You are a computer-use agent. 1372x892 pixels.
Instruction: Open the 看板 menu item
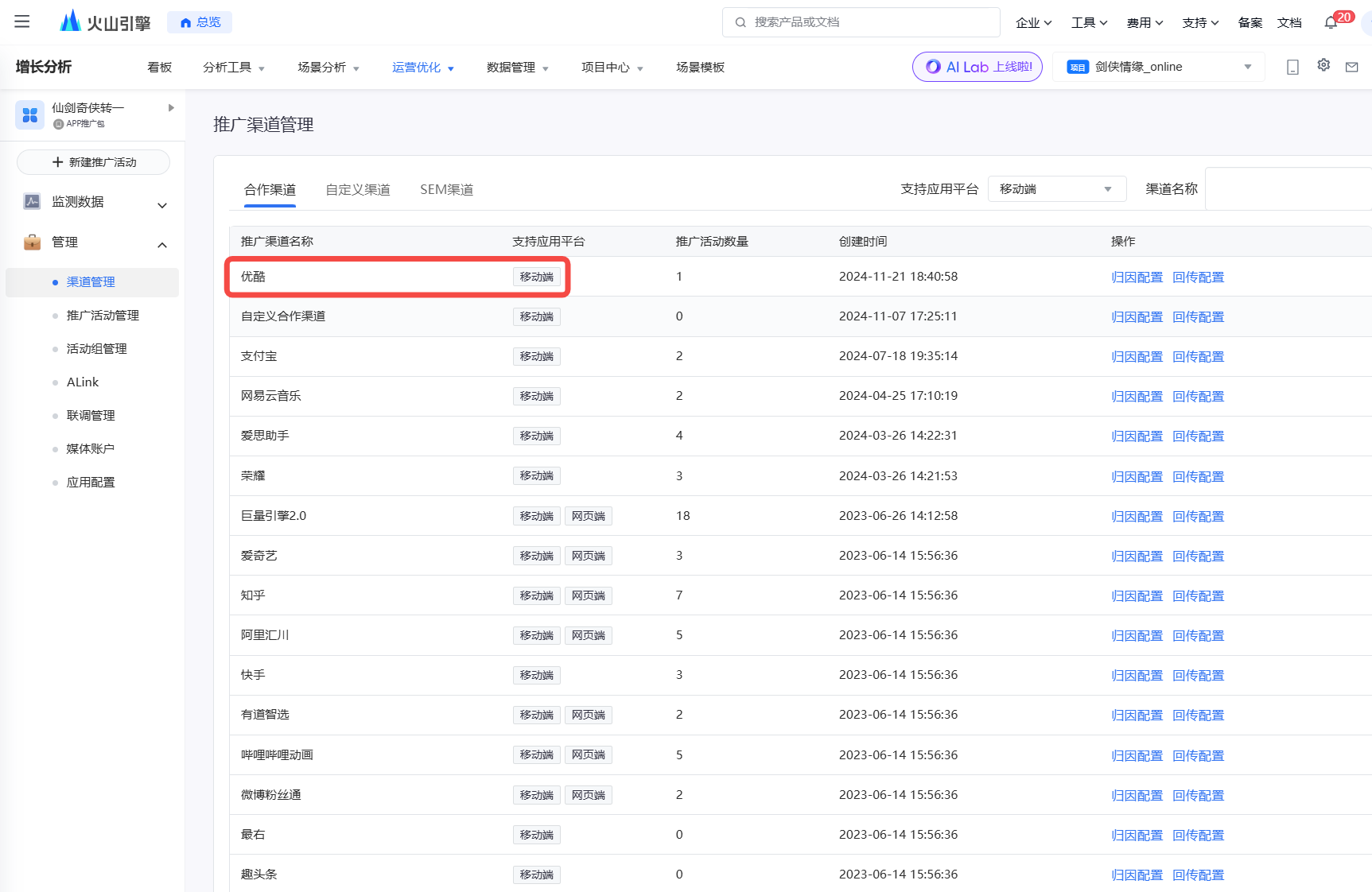coord(160,68)
